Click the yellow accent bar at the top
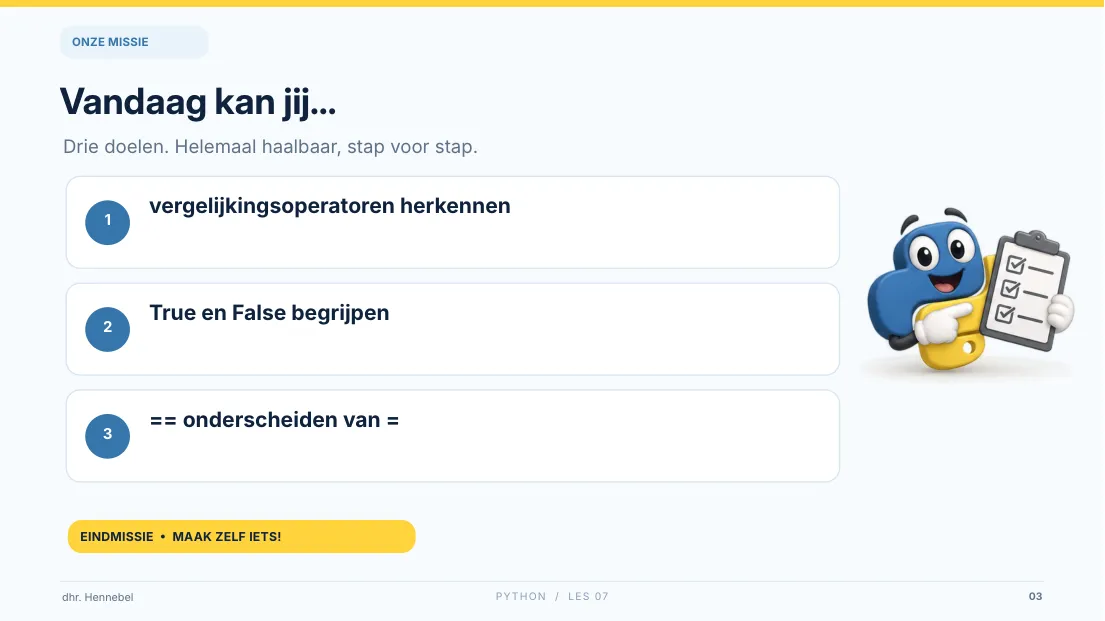This screenshot has width=1105, height=621. 552,4
